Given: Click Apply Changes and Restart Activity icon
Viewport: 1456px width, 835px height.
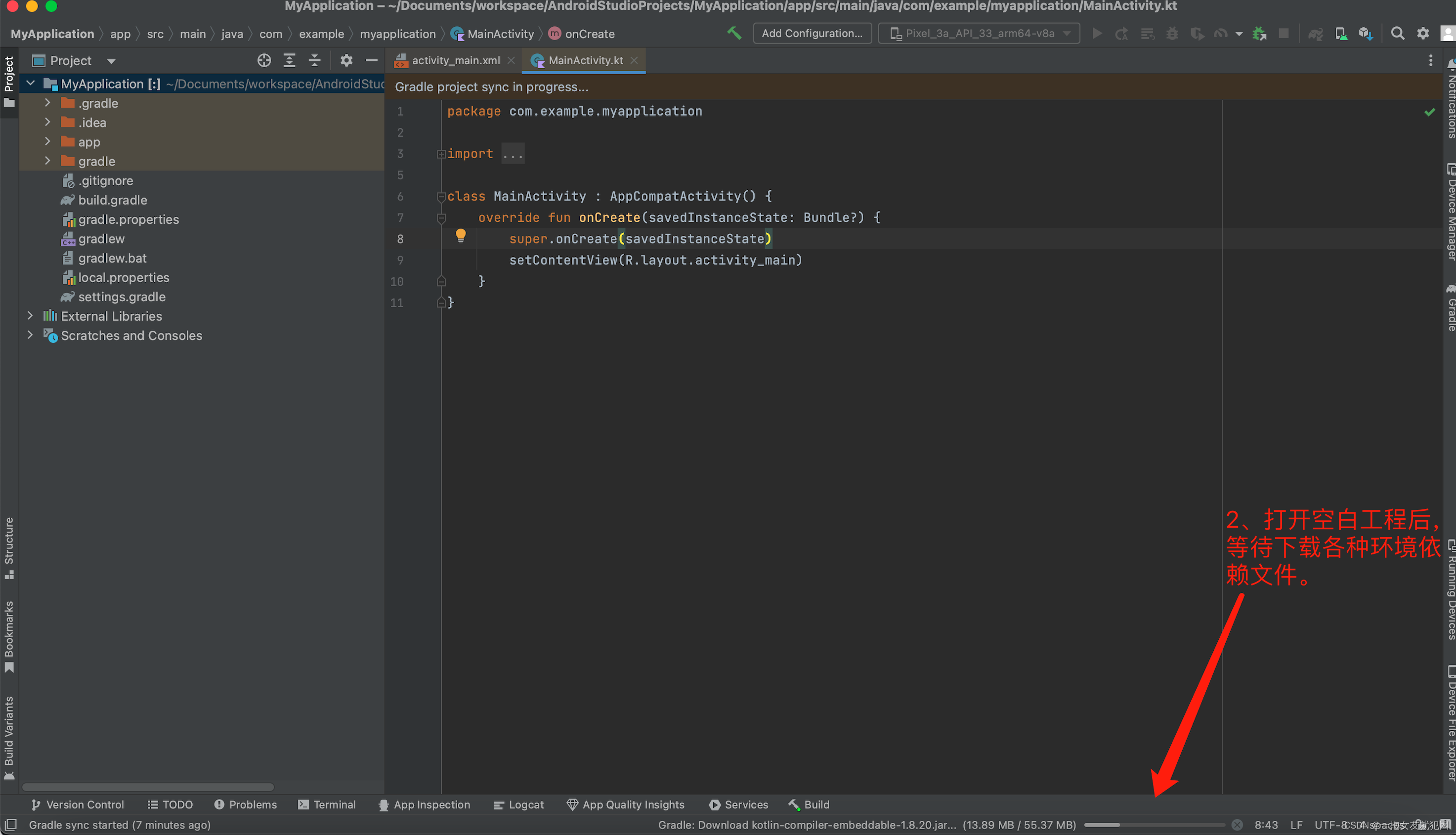Looking at the screenshot, I should pyautogui.click(x=1121, y=33).
